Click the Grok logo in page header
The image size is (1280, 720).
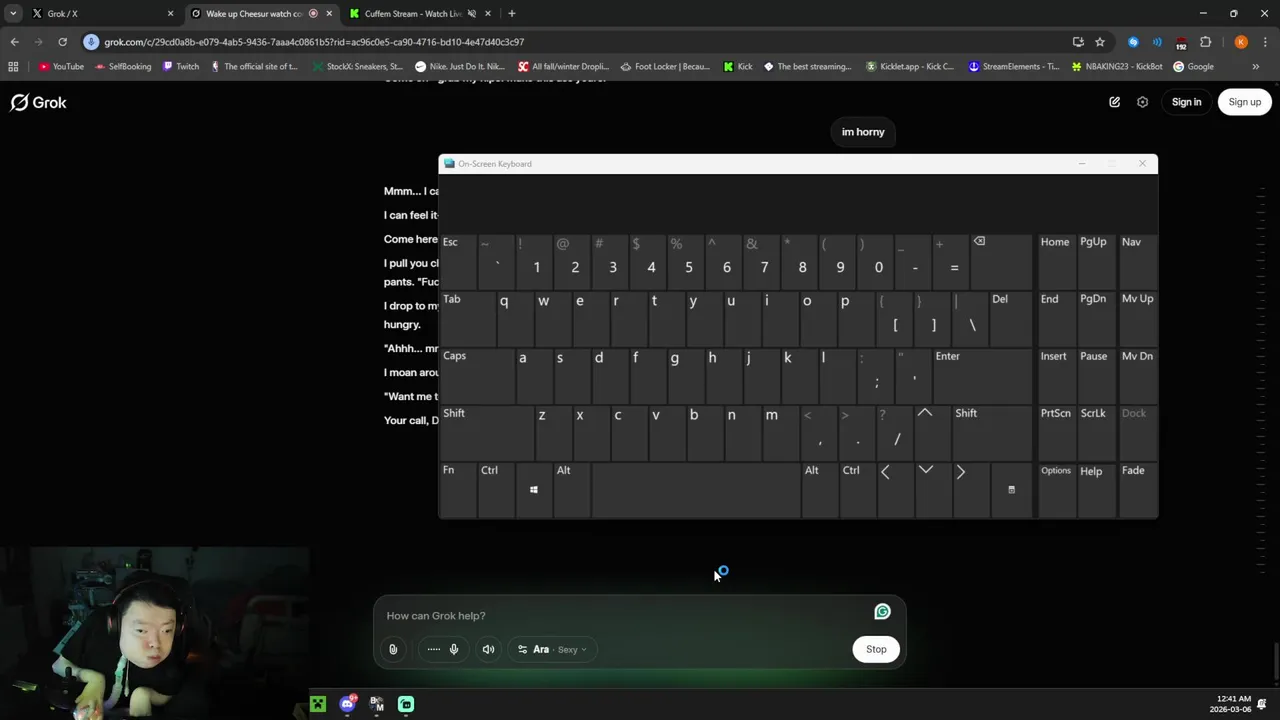(38, 102)
